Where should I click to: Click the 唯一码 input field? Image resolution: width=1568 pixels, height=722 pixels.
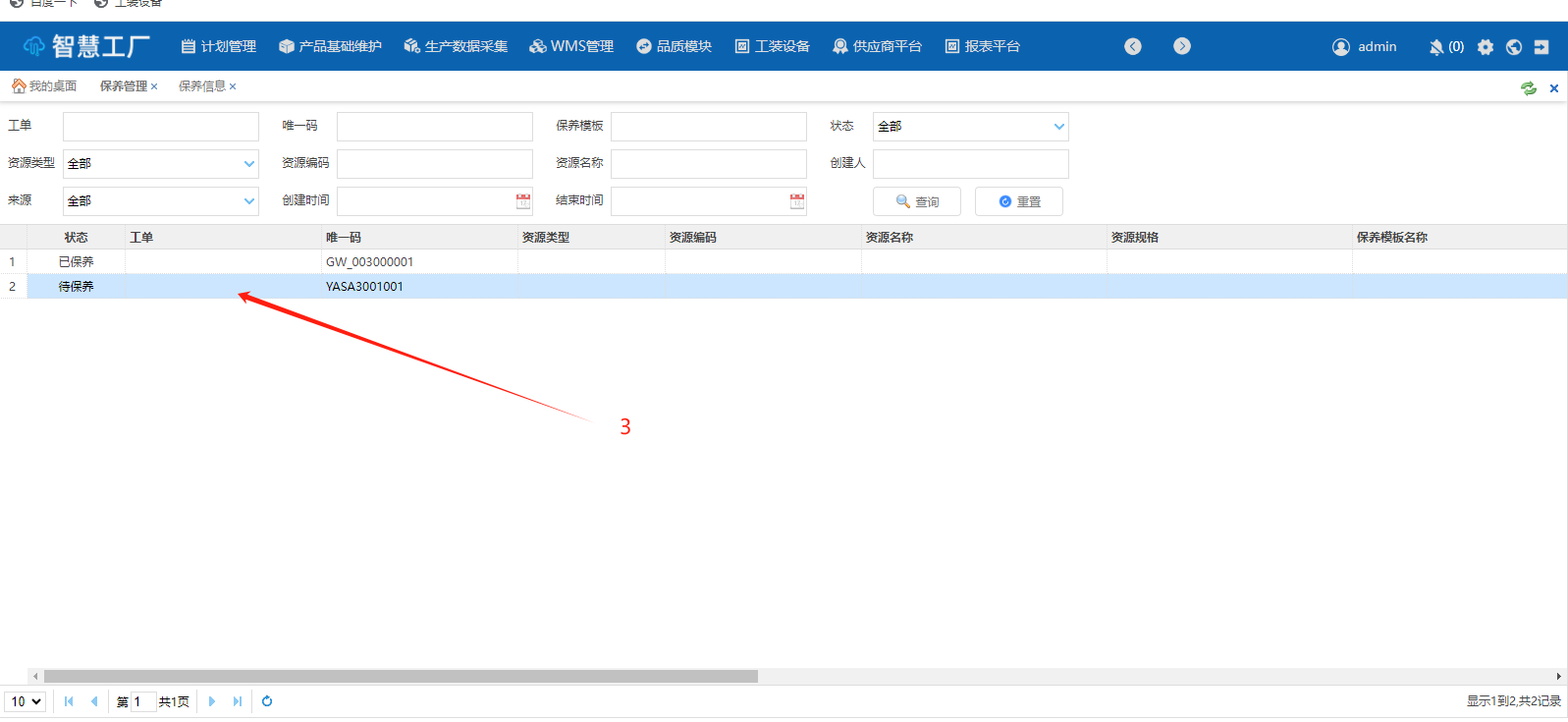(x=434, y=127)
